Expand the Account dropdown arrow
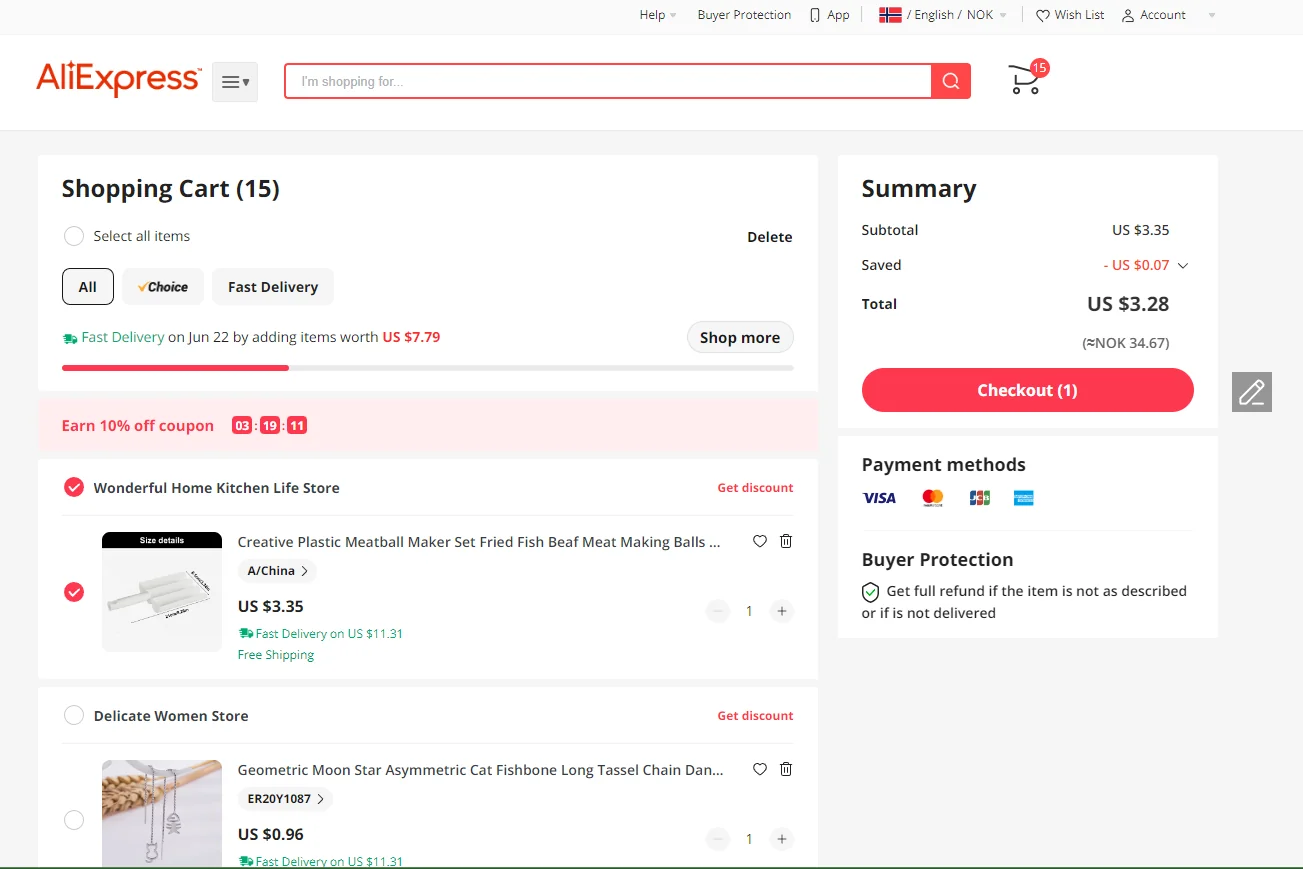This screenshot has height=869, width=1303. (1212, 15)
